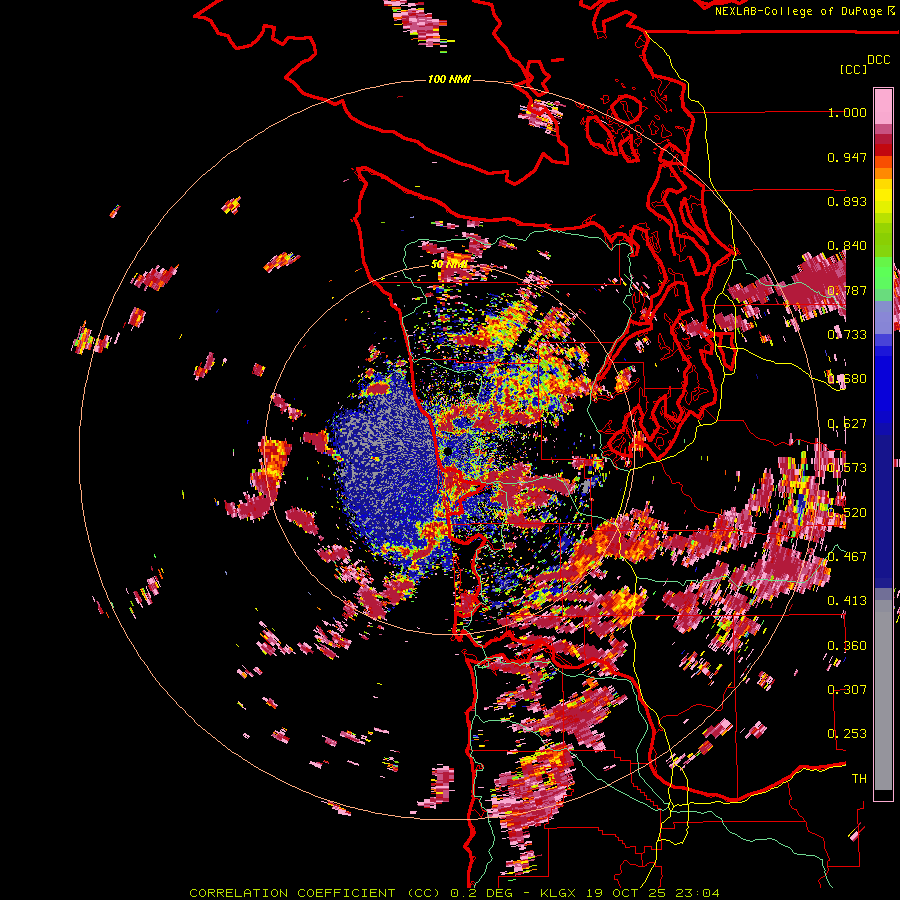Click the 50 NMI range ring label
Screen dimensions: 900x900
tap(449, 265)
